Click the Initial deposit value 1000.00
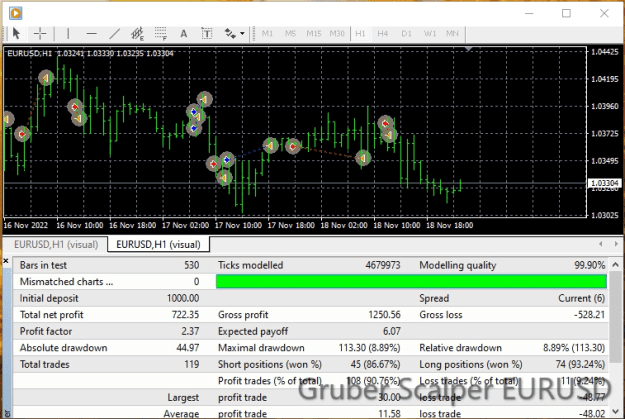This screenshot has width=625, height=419. click(183, 298)
